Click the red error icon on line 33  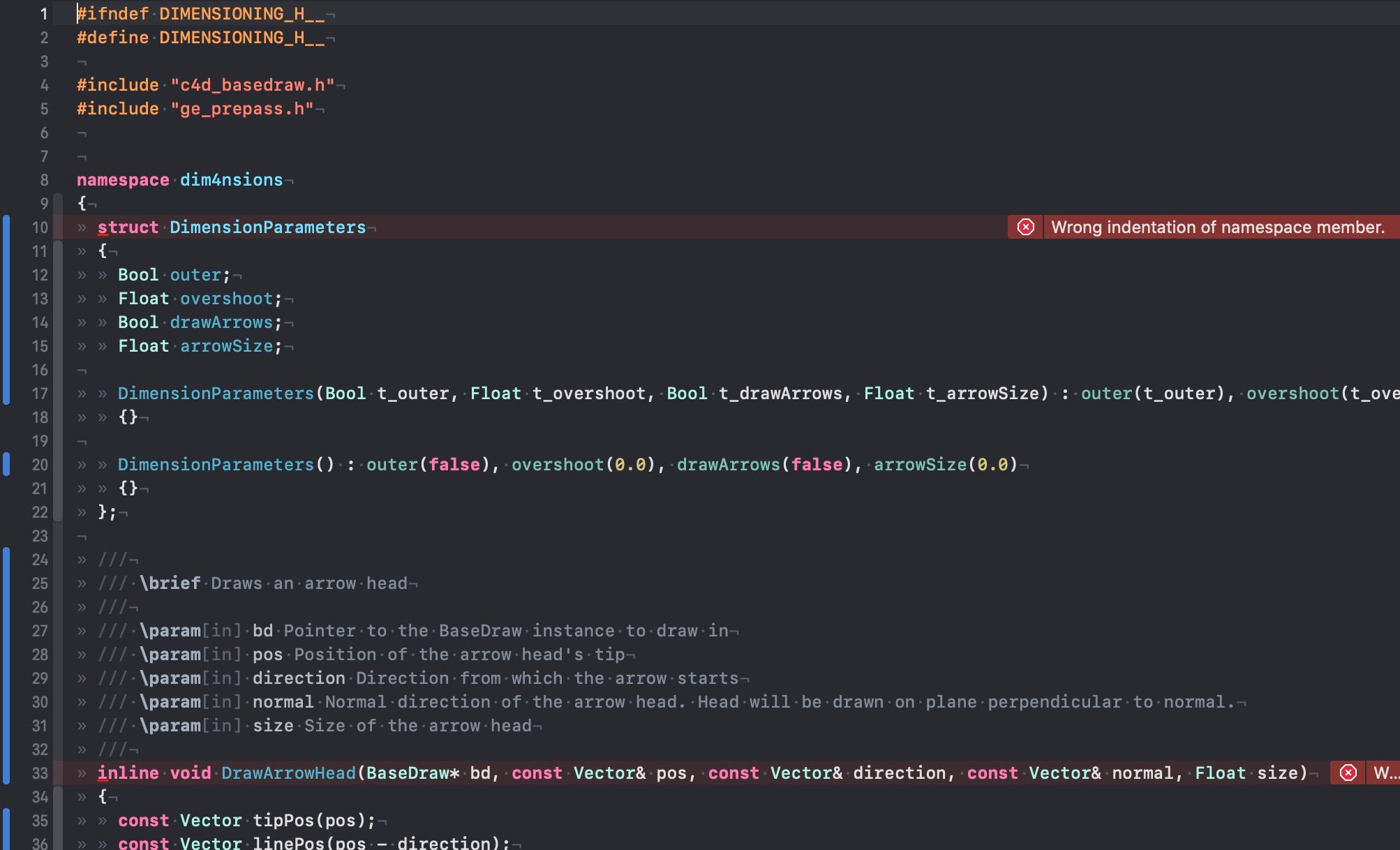tap(1348, 773)
